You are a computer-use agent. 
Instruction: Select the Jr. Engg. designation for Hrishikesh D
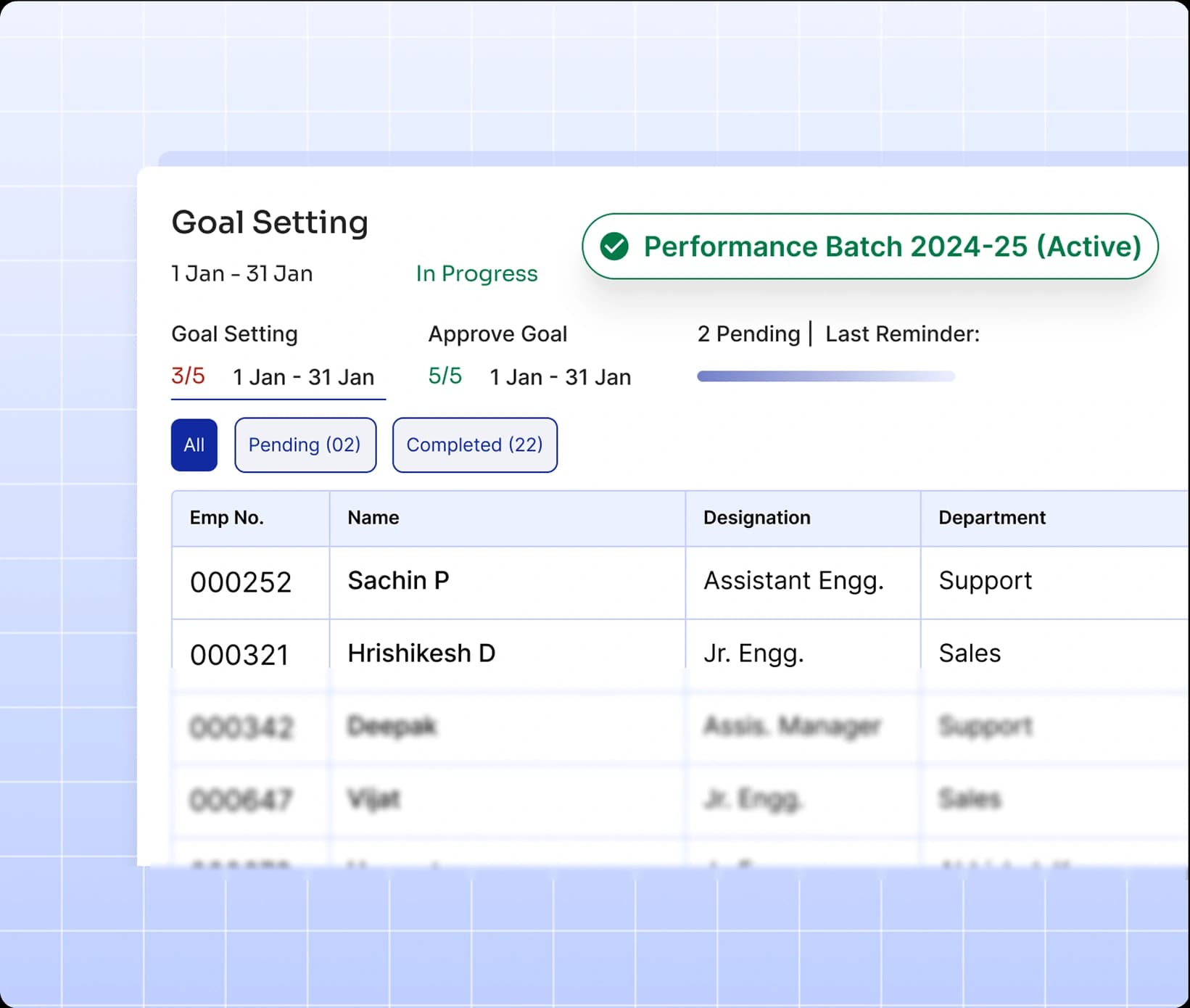tap(753, 652)
